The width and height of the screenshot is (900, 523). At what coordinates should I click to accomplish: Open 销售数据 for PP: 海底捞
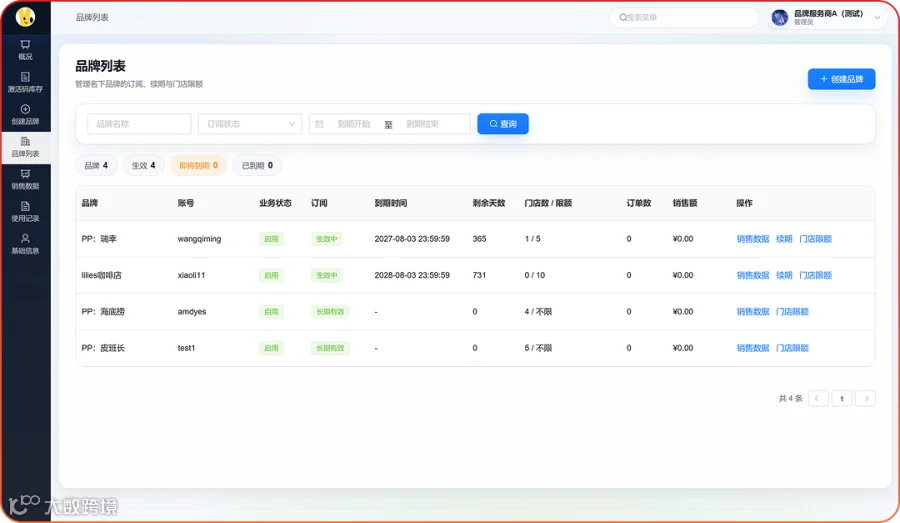pyautogui.click(x=752, y=312)
